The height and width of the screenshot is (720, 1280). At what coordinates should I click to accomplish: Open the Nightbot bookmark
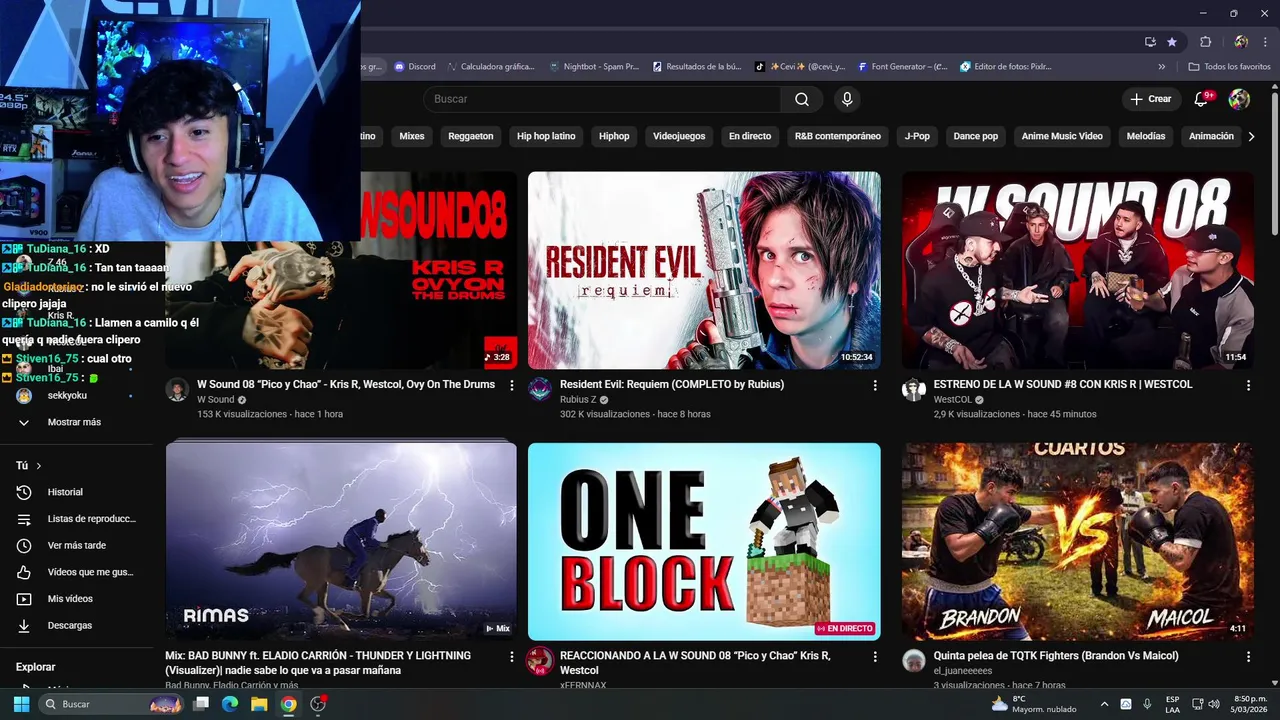coord(594,67)
